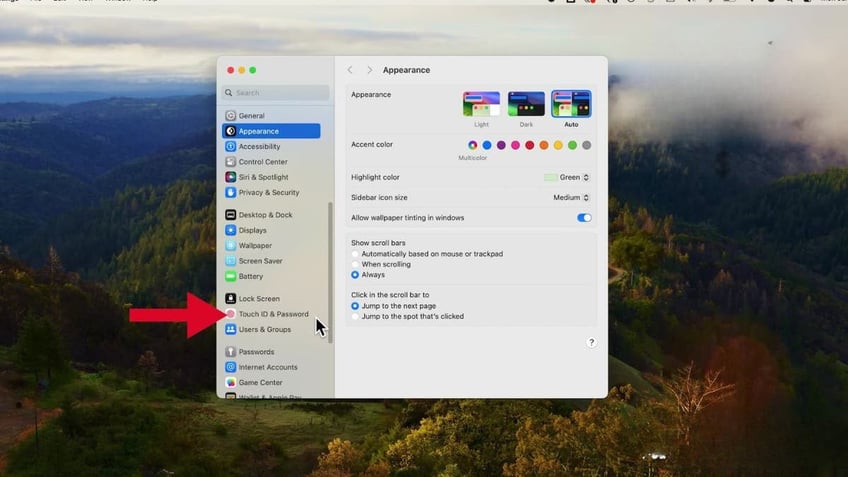848x477 pixels.
Task: Open Screen Saver sidebar icon
Action: [x=230, y=261]
